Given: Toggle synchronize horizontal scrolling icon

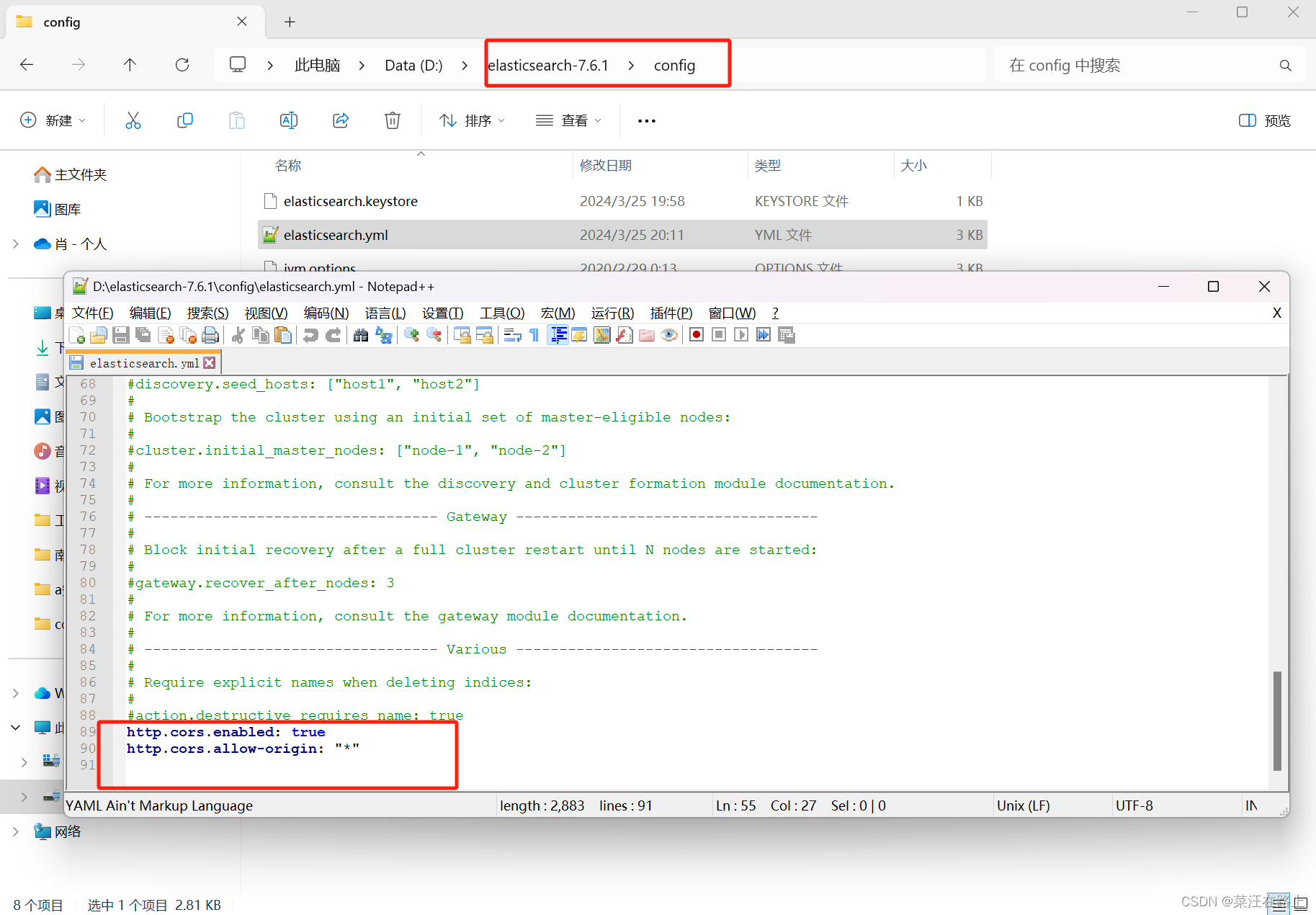Looking at the screenshot, I should pyautogui.click(x=484, y=335).
